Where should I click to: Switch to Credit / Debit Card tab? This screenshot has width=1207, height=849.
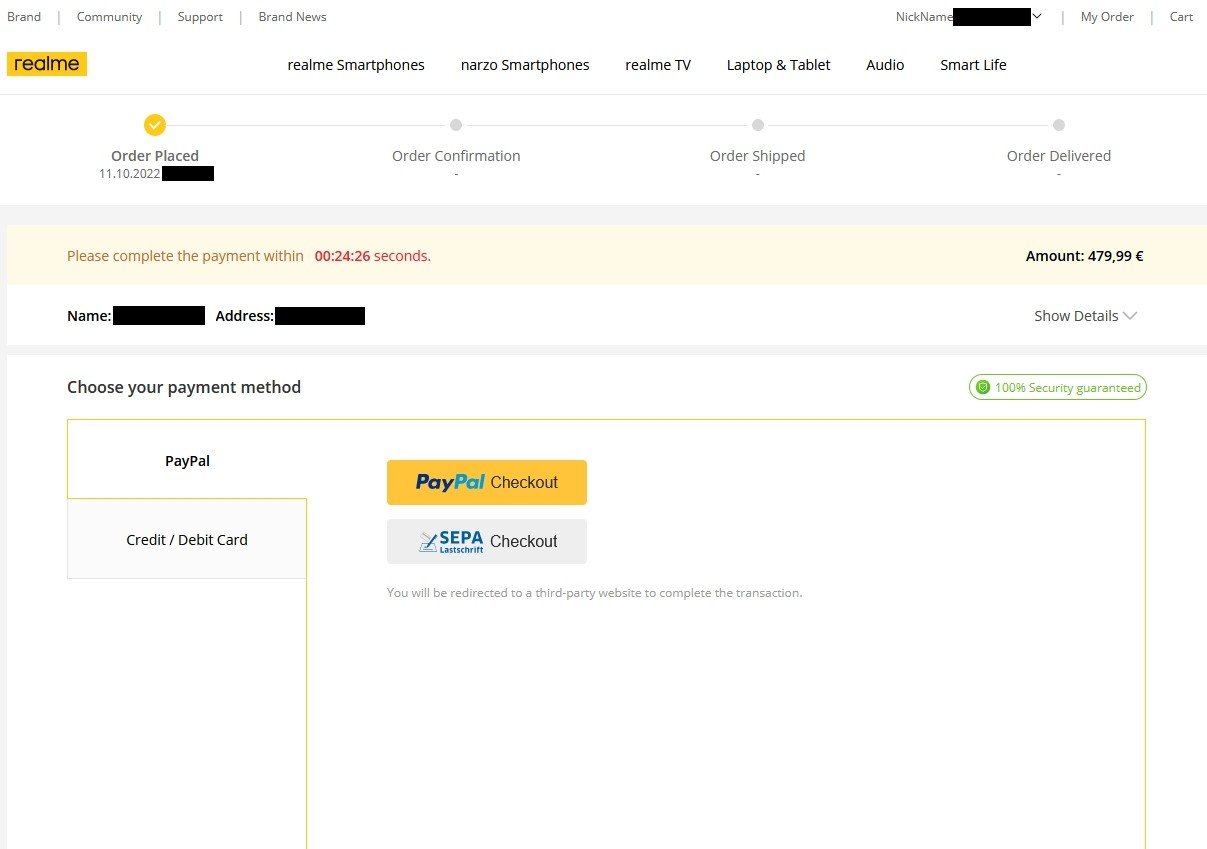(x=187, y=540)
